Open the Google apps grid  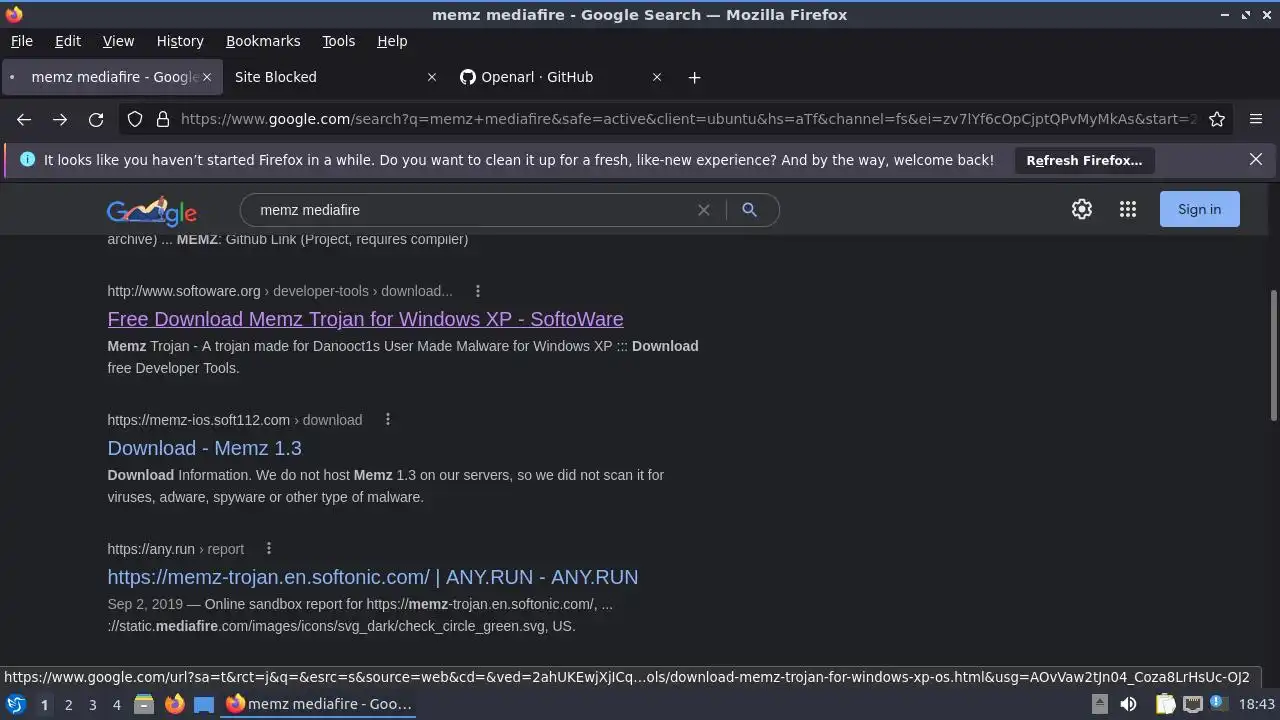point(1128,209)
